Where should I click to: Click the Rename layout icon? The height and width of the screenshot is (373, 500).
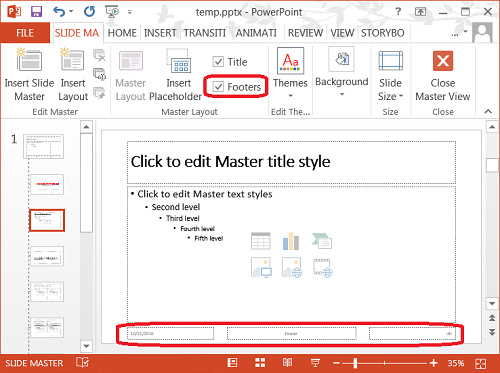[x=99, y=74]
